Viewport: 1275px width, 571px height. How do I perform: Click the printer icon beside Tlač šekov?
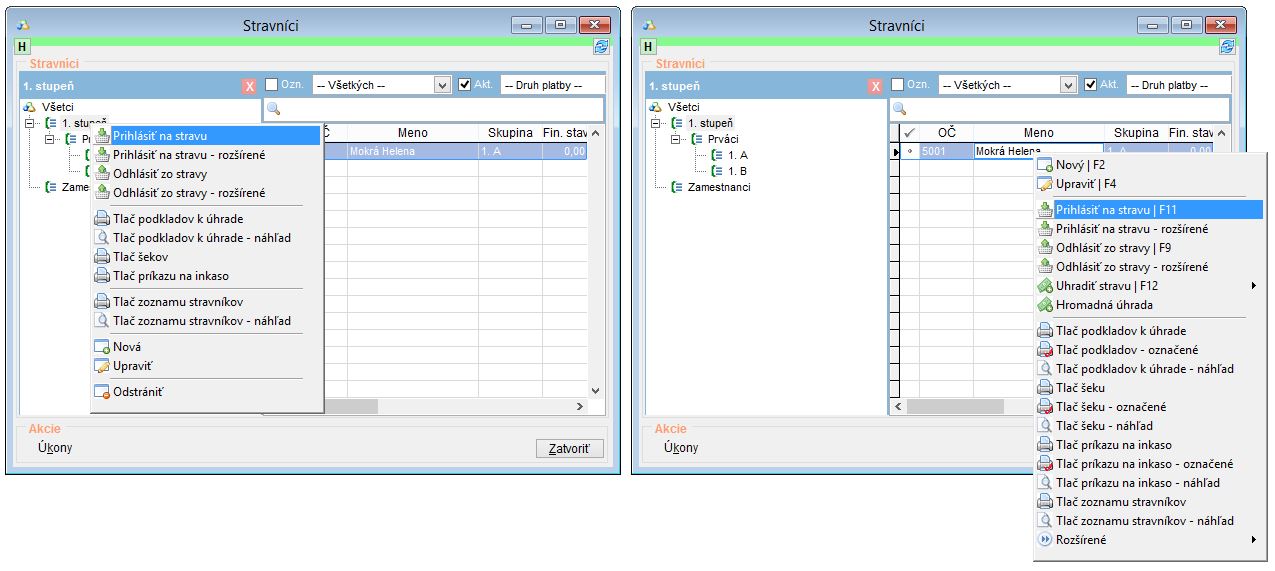point(101,257)
